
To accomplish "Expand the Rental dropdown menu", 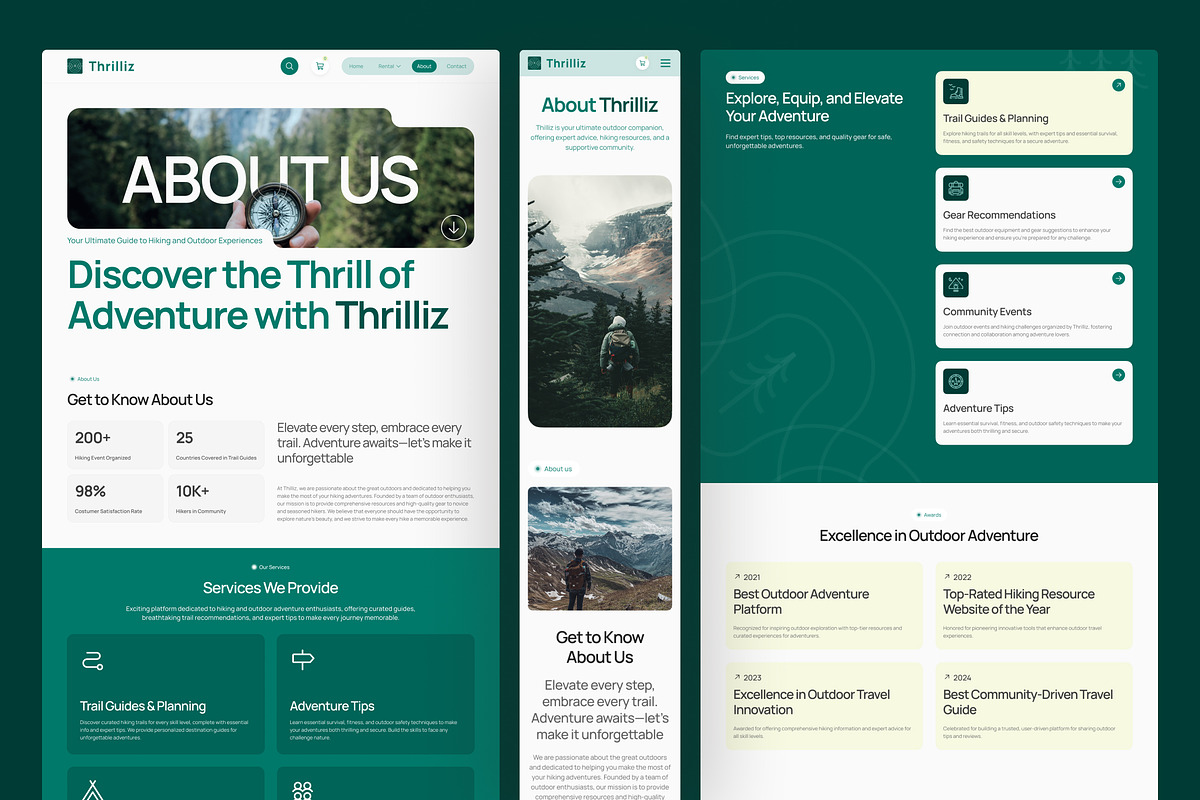I will tap(389, 66).
